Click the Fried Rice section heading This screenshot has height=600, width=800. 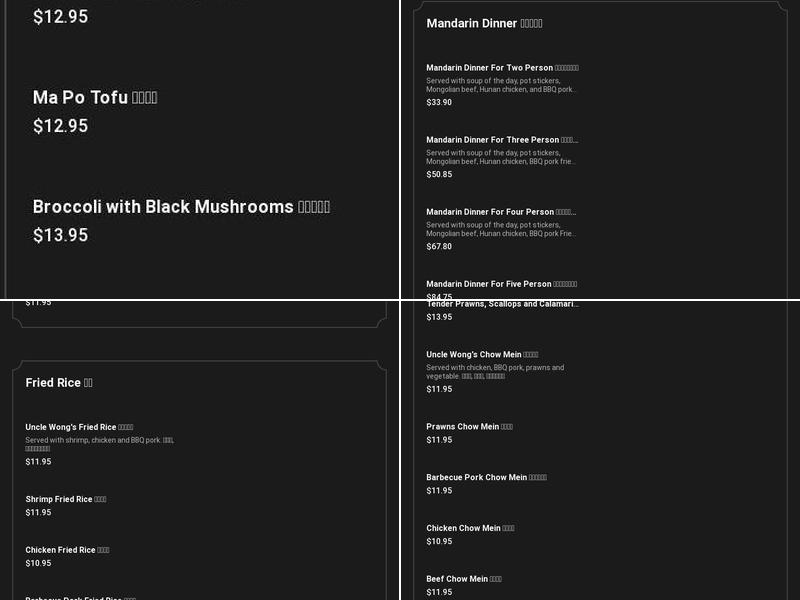(x=59, y=383)
